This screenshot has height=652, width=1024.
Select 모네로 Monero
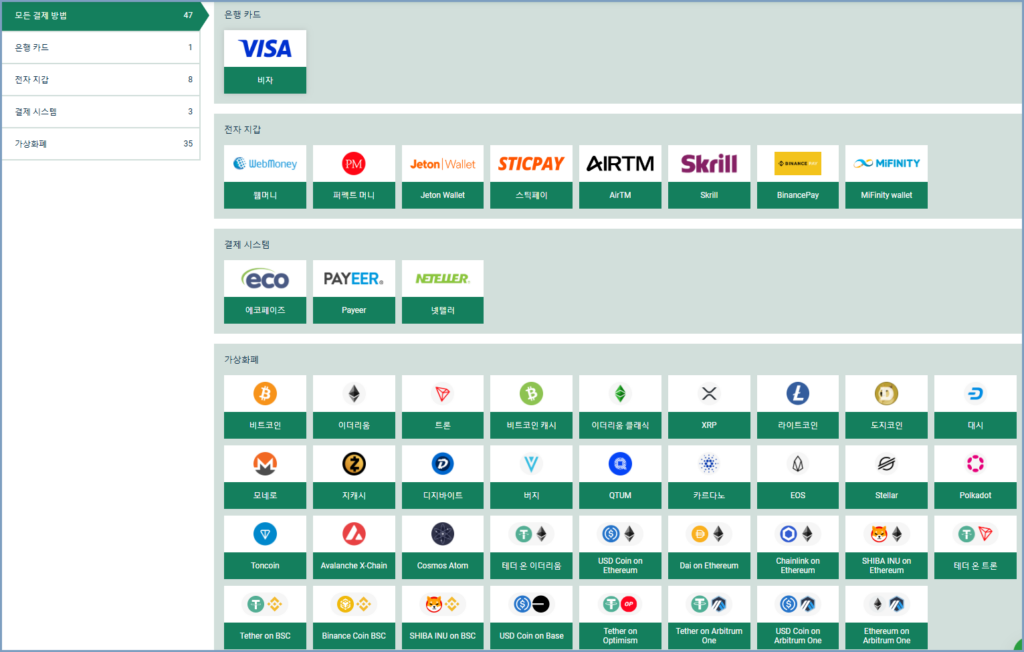tap(264, 477)
